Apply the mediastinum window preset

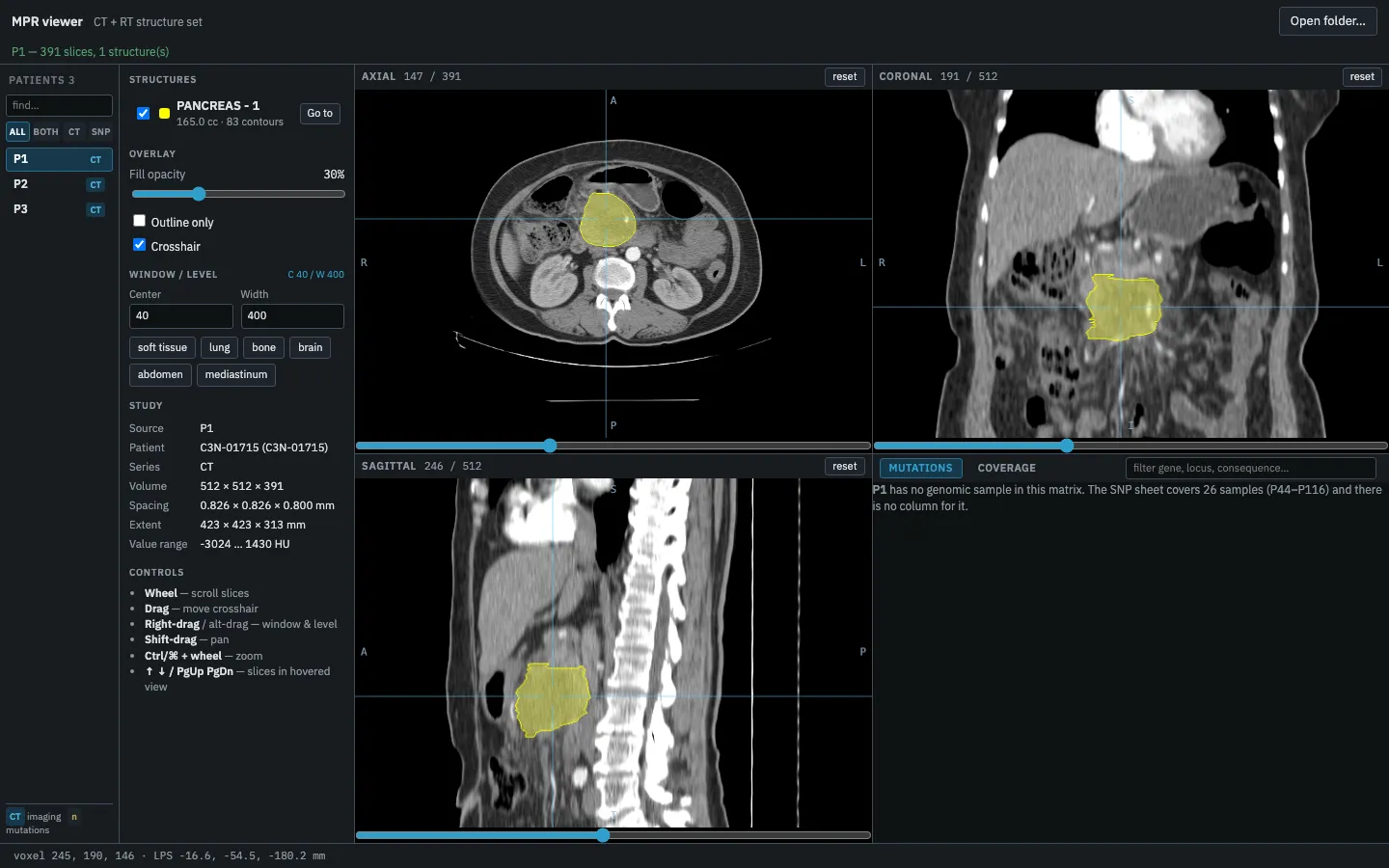[x=236, y=375]
